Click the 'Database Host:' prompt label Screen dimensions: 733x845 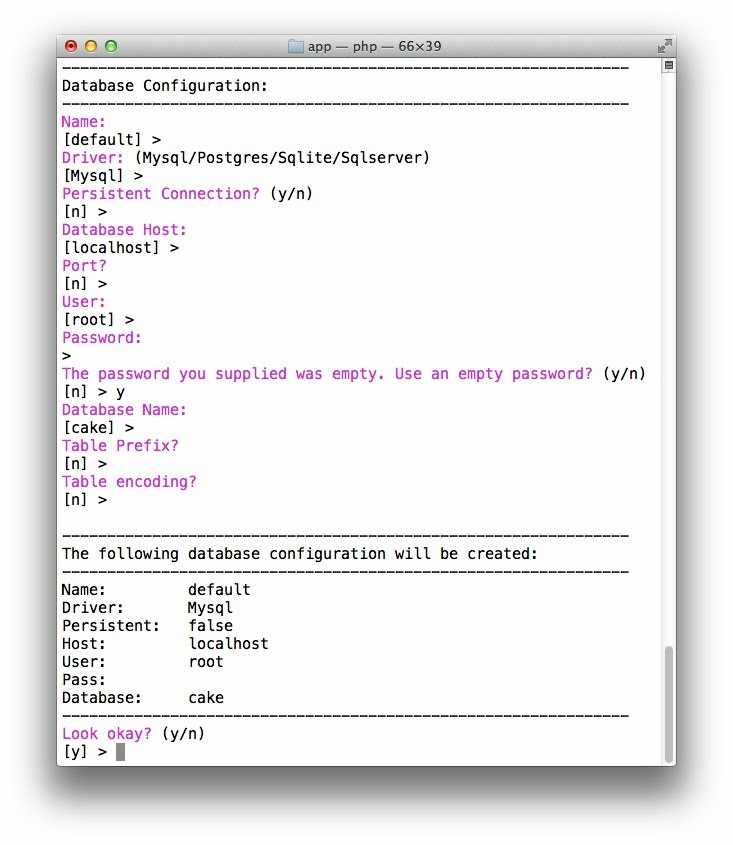[125, 230]
